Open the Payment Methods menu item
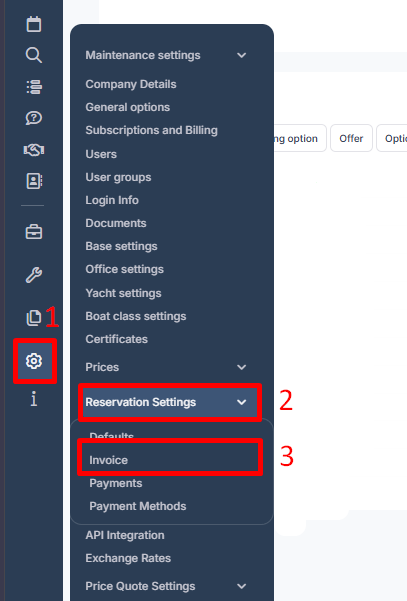This screenshot has width=407, height=601. coord(138,506)
